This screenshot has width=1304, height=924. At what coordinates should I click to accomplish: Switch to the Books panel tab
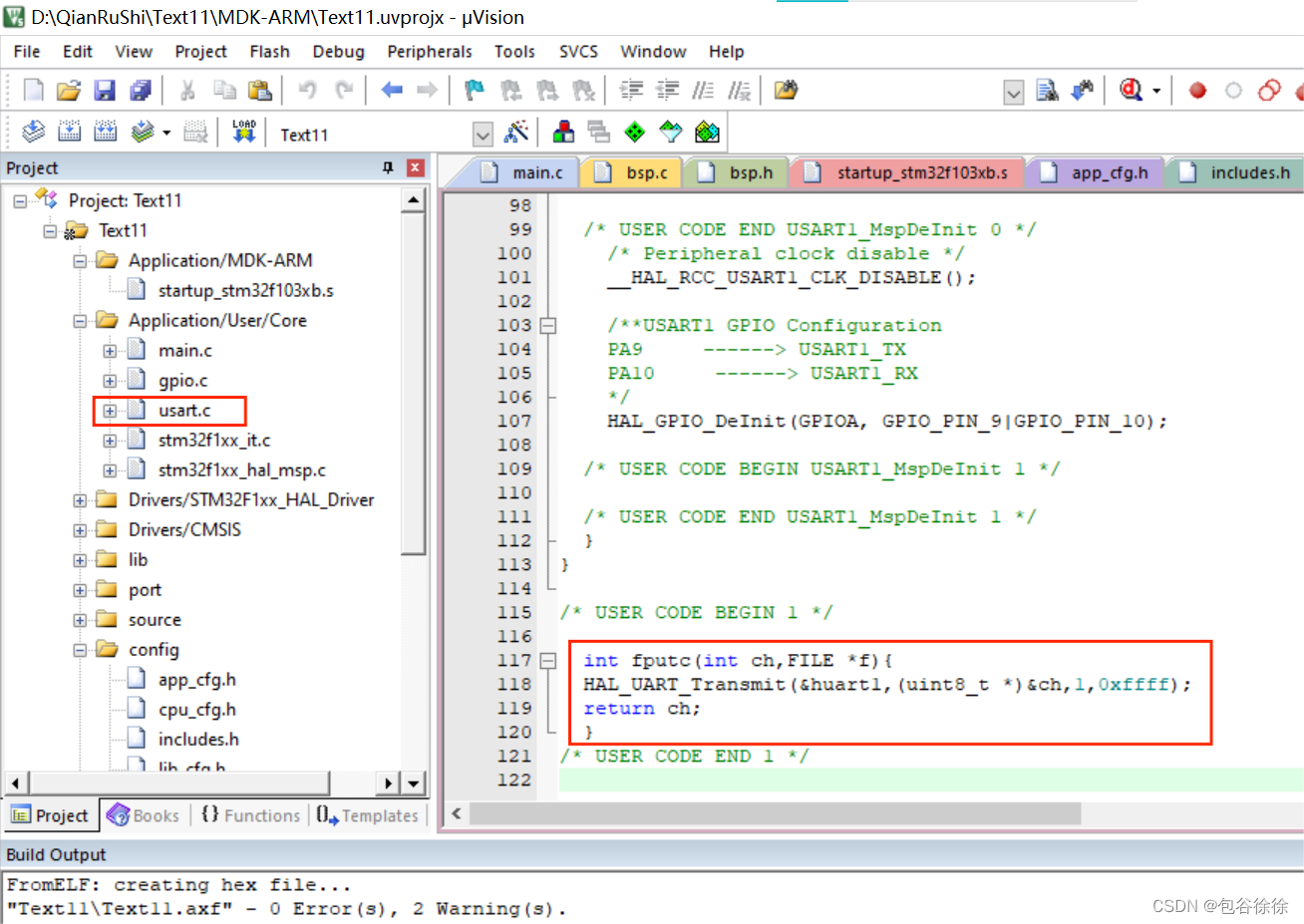click(x=143, y=815)
